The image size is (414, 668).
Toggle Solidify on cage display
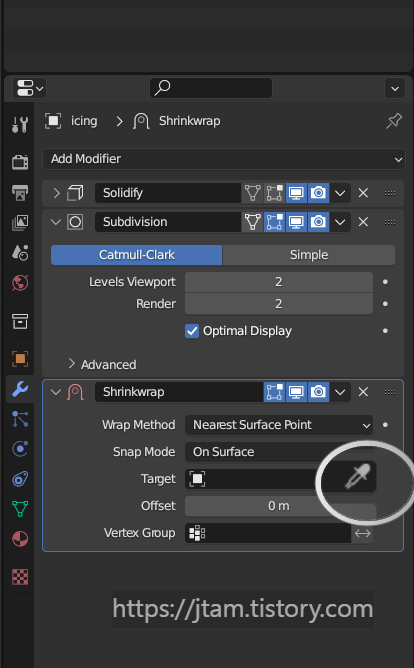tap(253, 193)
